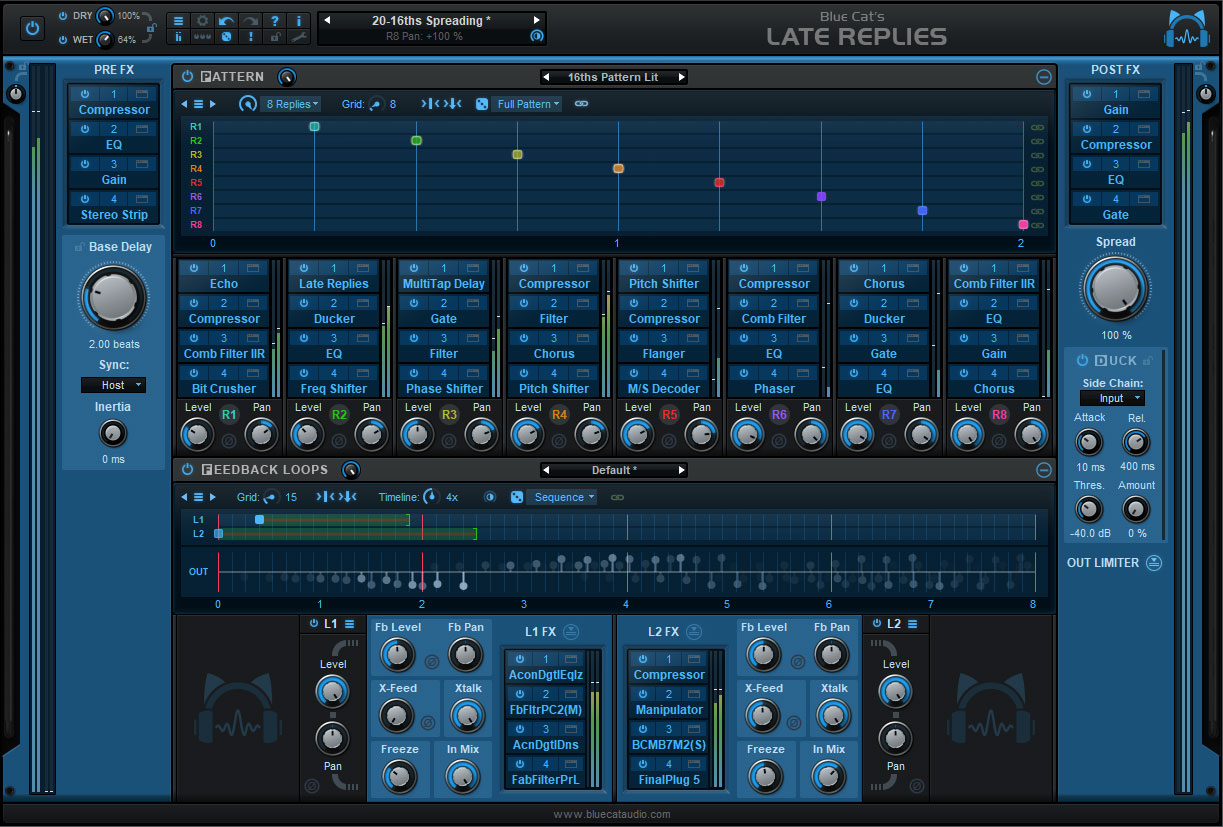Select previous pattern before 16ths Pattern Lit
The width and height of the screenshot is (1223, 827).
(x=546, y=77)
